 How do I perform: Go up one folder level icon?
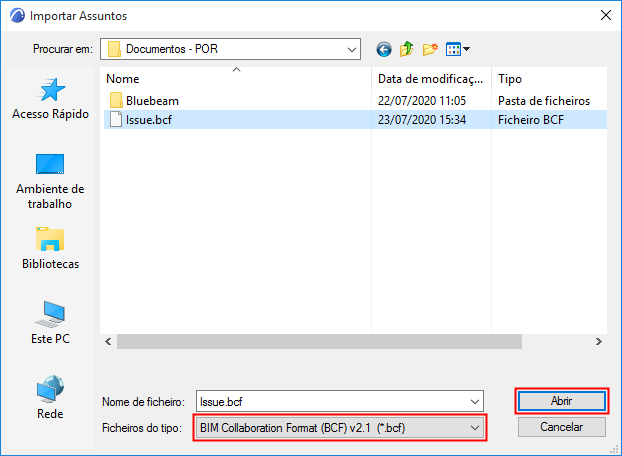407,49
